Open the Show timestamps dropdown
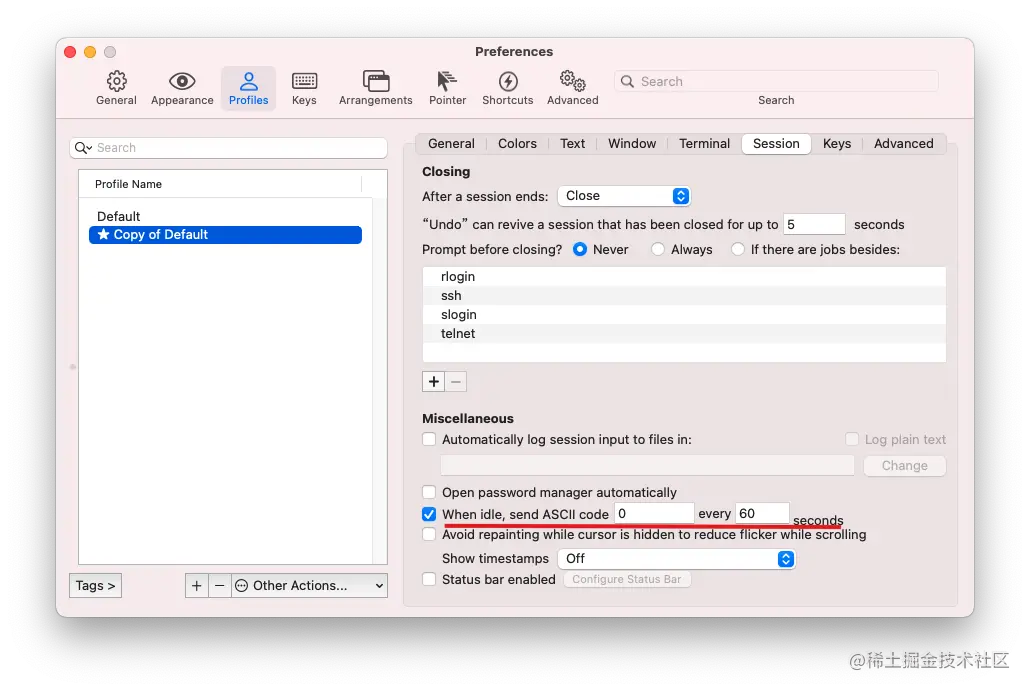 (677, 559)
